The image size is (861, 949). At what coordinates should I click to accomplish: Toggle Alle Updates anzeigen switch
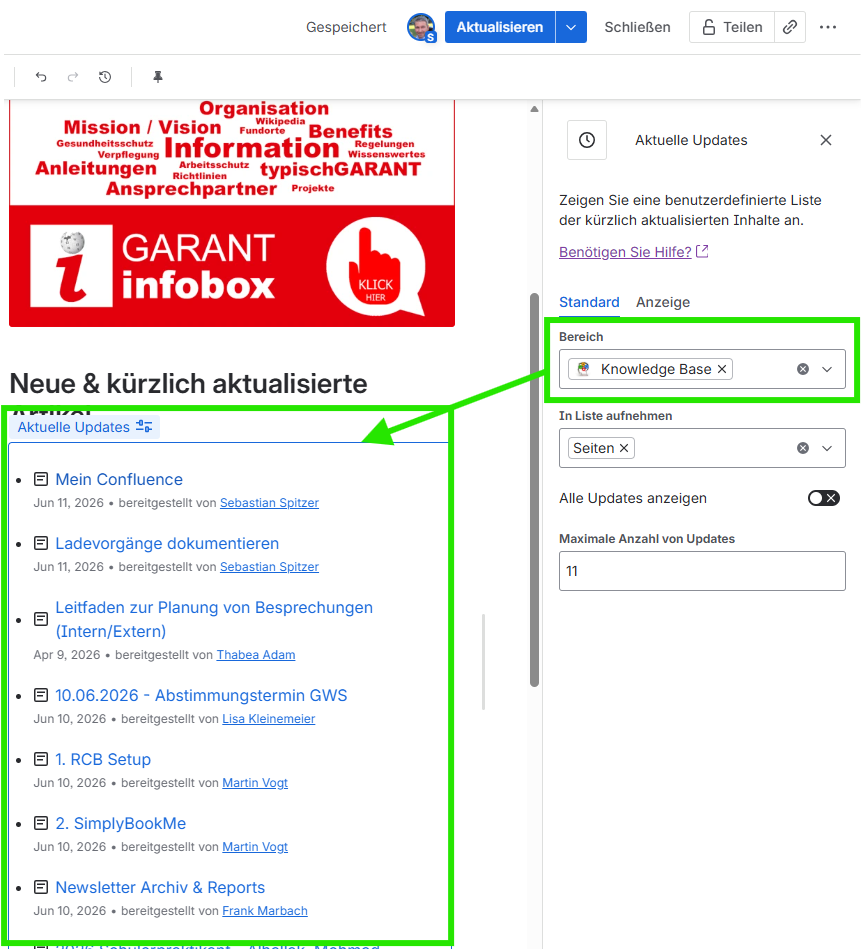823,498
